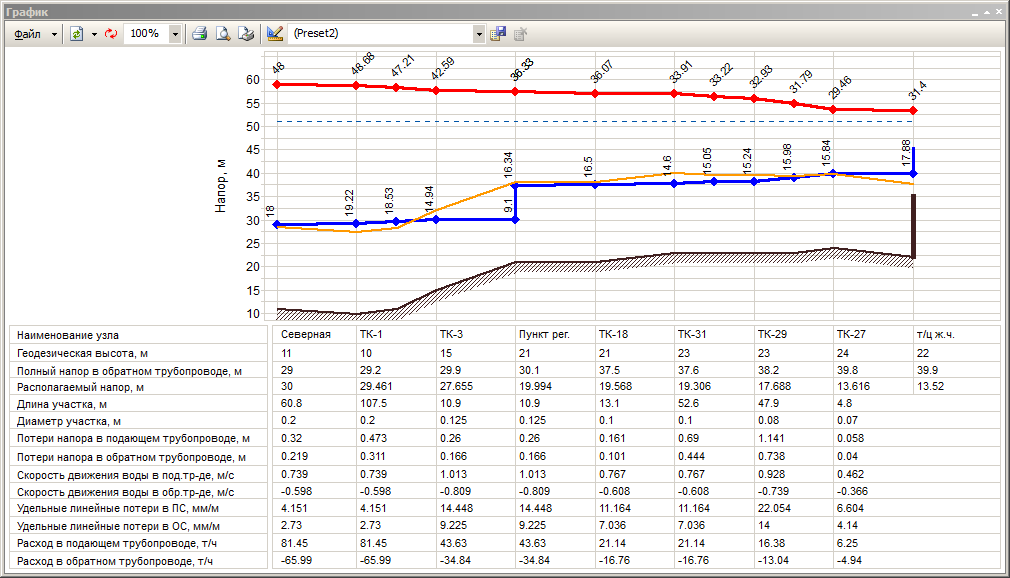
Task: Open the 100% zoom level dropdown
Action: pyautogui.click(x=176, y=33)
